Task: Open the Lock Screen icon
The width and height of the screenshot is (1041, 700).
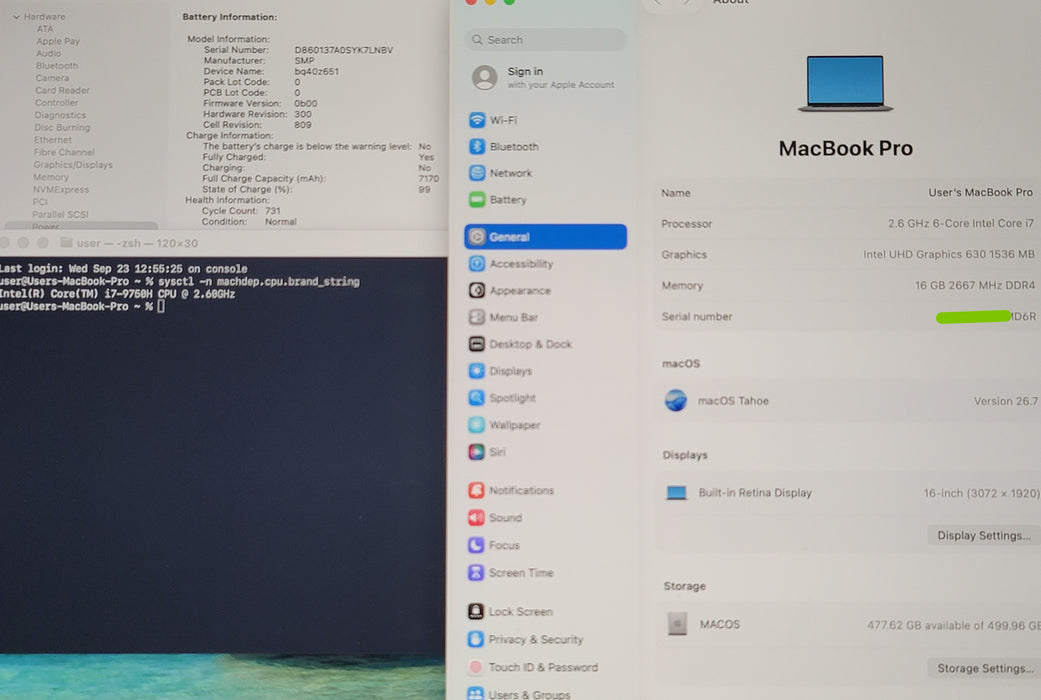Action: click(476, 611)
